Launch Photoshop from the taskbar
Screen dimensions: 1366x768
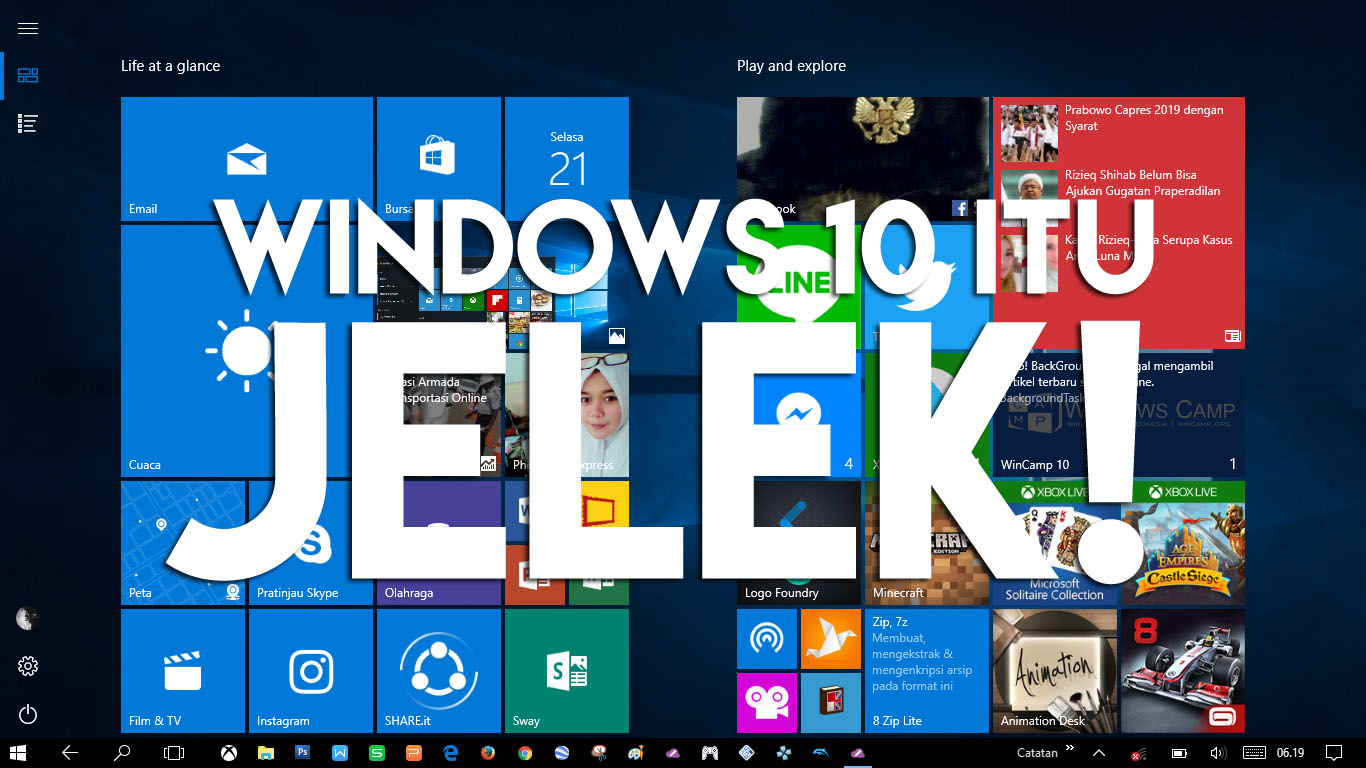[303, 753]
